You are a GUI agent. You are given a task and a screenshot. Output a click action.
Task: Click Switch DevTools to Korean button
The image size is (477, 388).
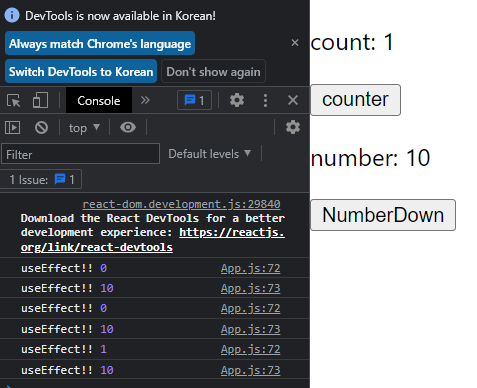point(81,71)
